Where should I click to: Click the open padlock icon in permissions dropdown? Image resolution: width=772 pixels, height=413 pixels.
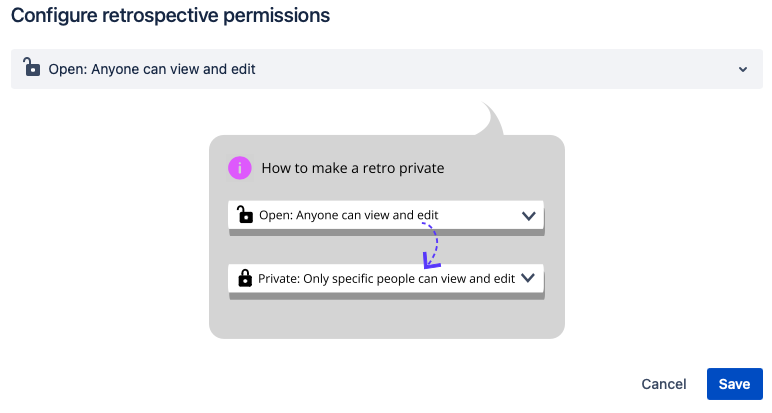tap(31, 69)
